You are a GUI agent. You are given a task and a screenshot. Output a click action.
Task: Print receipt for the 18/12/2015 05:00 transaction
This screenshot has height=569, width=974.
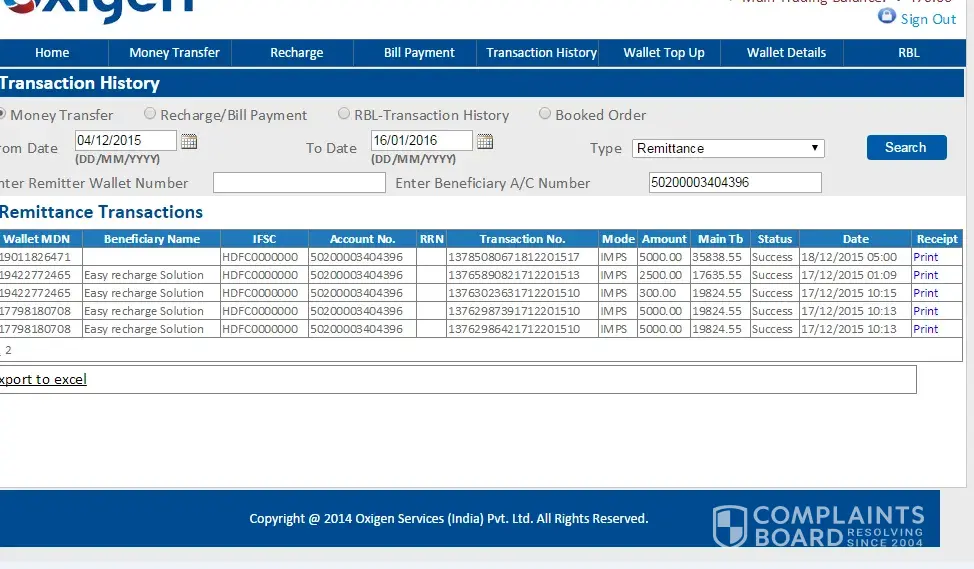tap(925, 257)
